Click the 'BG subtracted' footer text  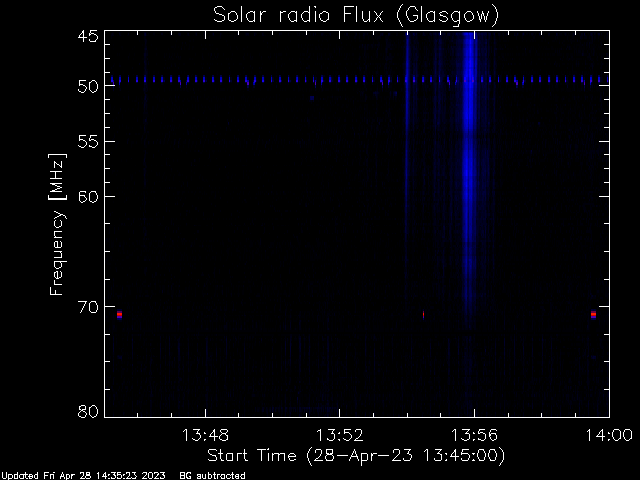click(212, 476)
